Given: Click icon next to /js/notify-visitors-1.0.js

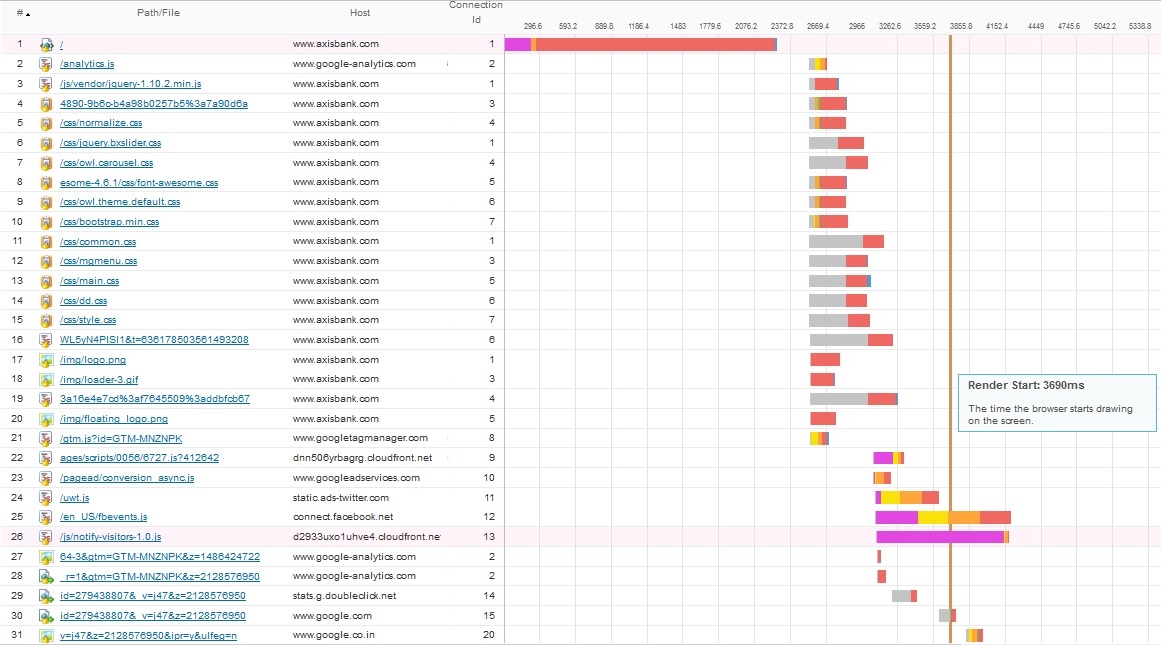Looking at the screenshot, I should tap(46, 537).
